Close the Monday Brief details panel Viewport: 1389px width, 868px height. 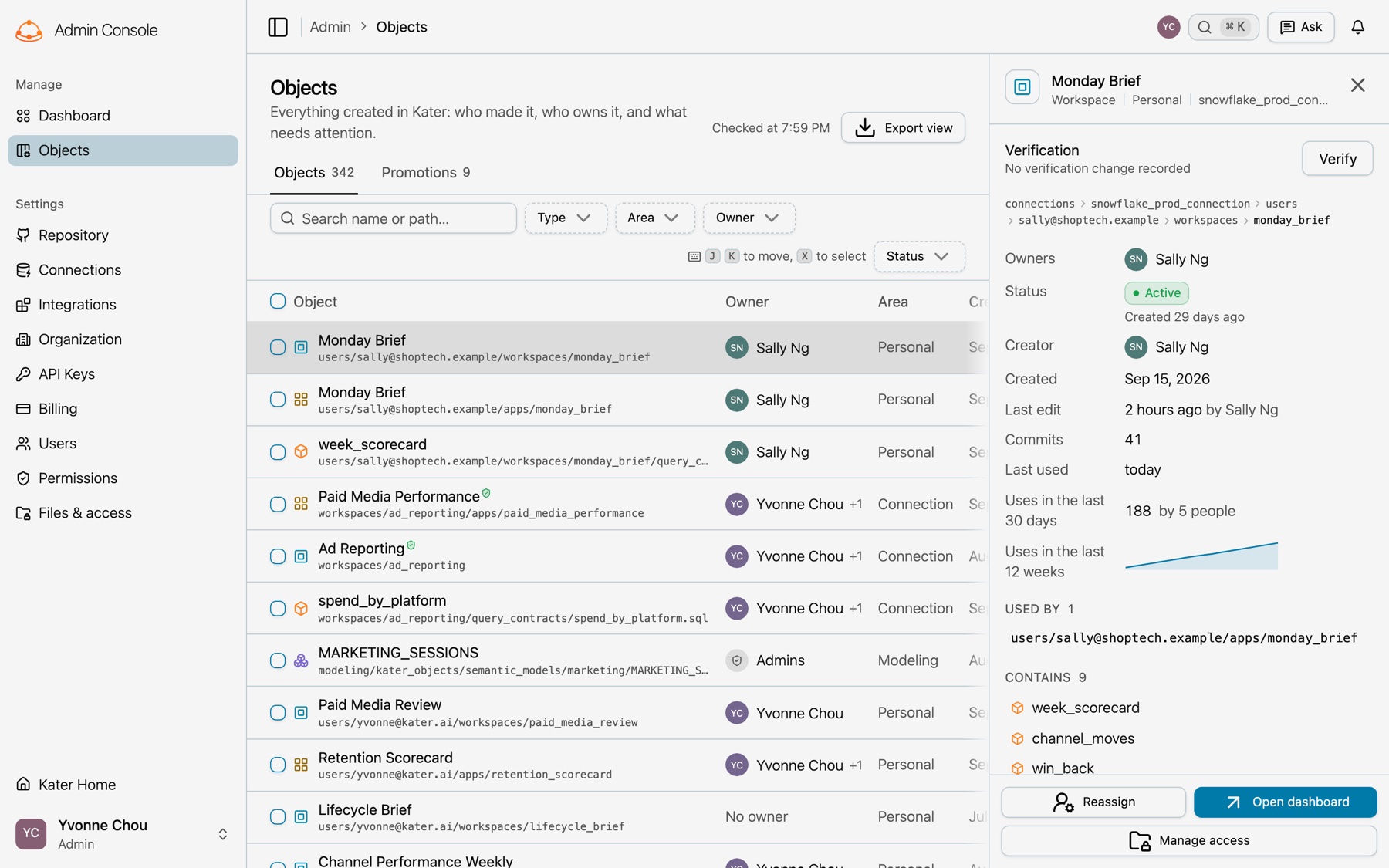coord(1358,85)
